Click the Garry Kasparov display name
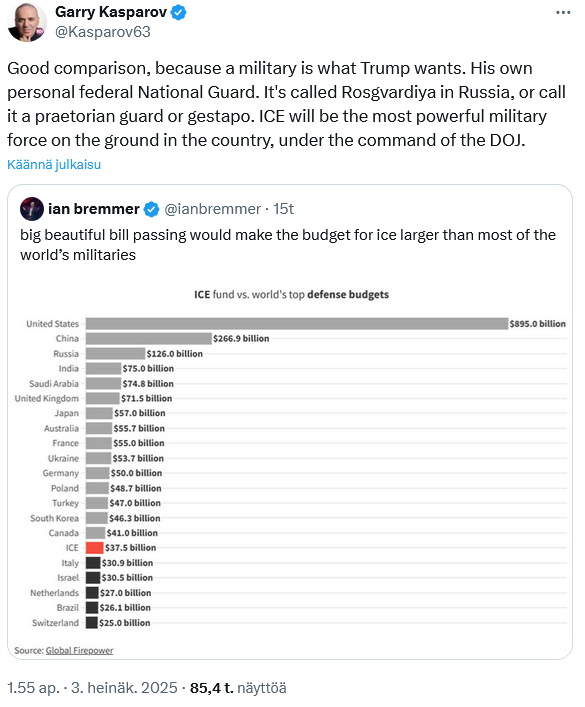The height and width of the screenshot is (707, 585). (x=111, y=12)
